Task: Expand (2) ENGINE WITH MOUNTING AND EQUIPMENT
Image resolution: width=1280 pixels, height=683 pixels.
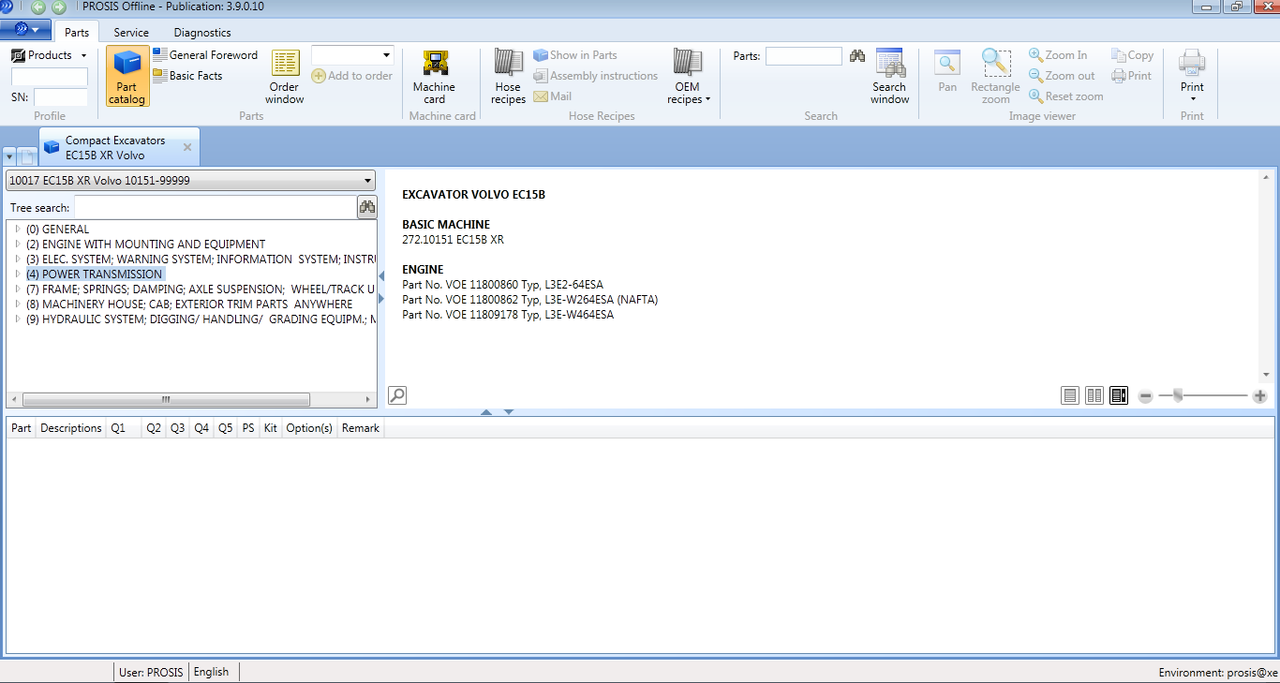Action: [x=17, y=244]
